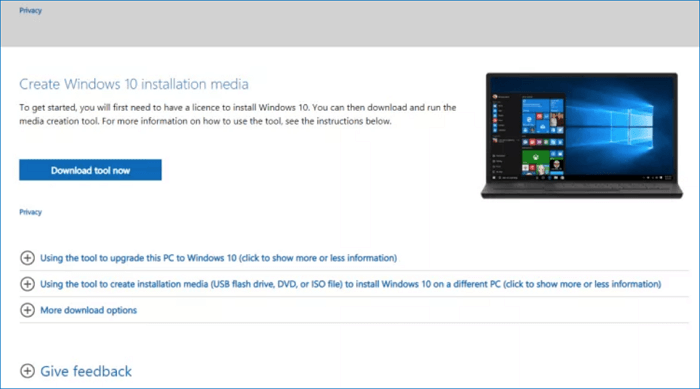Open the Give feedback heading link

pyautogui.click(x=86, y=371)
